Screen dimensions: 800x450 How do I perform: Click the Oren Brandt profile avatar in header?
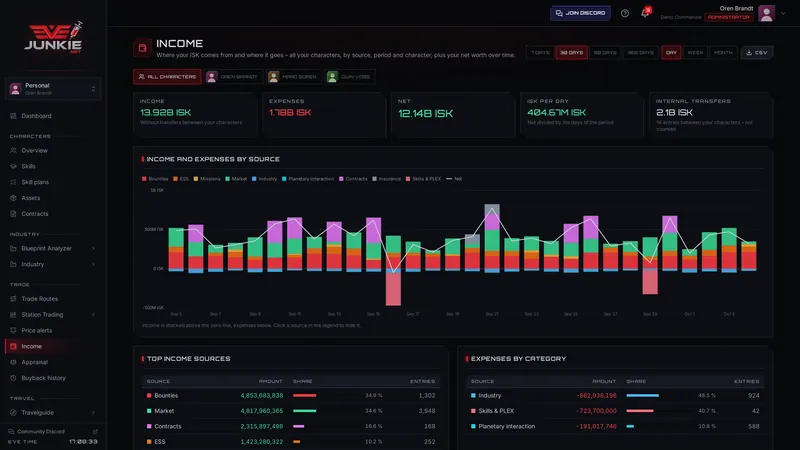tap(766, 13)
